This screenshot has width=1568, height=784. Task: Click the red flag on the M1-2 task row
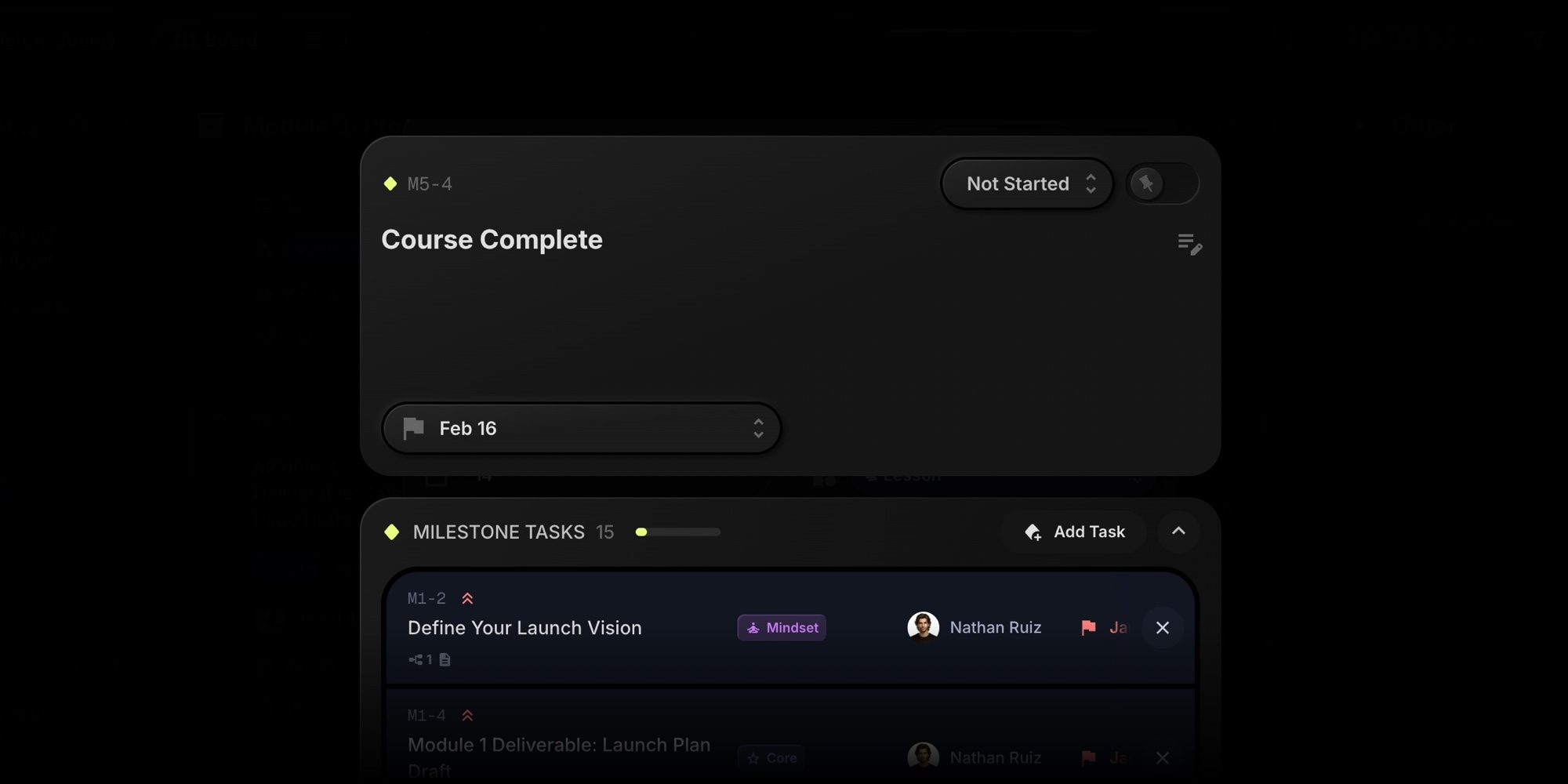1087,627
